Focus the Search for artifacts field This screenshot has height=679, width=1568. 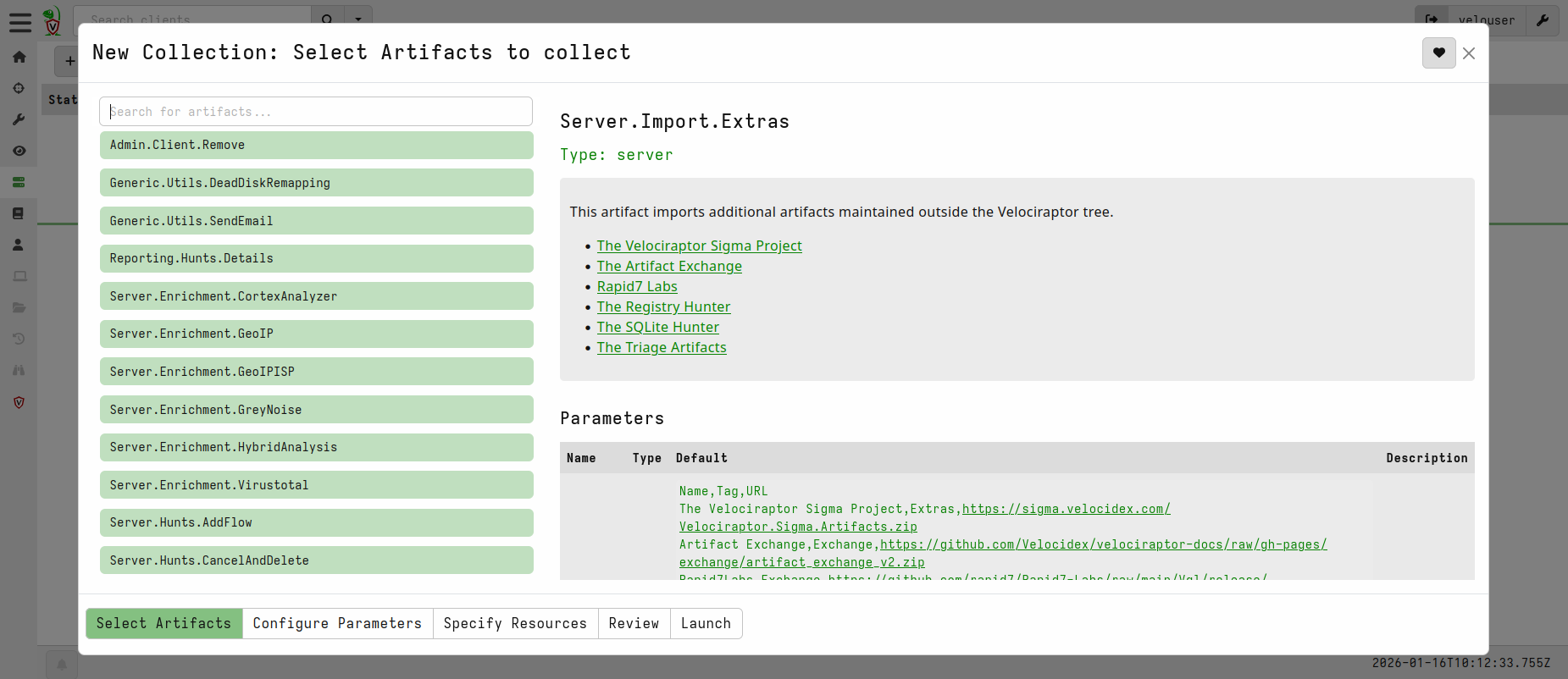click(316, 112)
